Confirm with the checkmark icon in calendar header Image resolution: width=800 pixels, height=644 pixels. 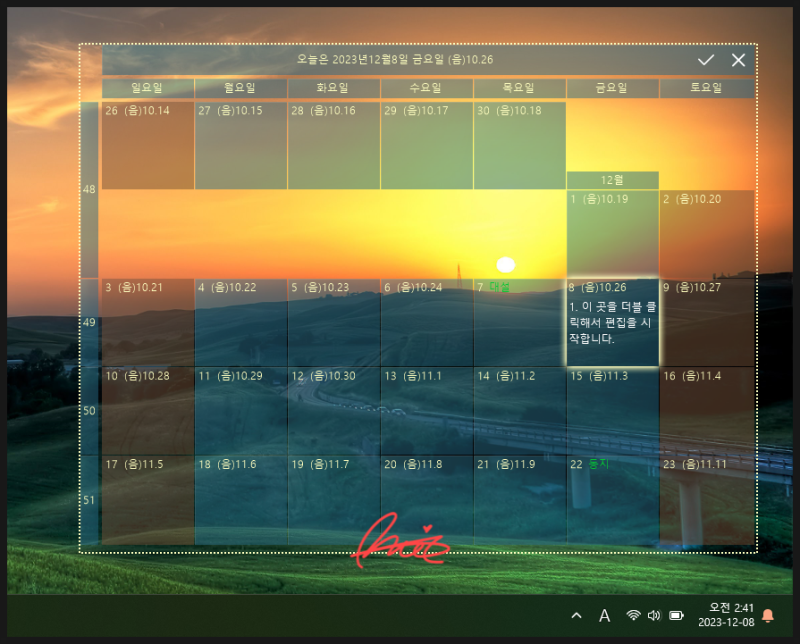[706, 60]
